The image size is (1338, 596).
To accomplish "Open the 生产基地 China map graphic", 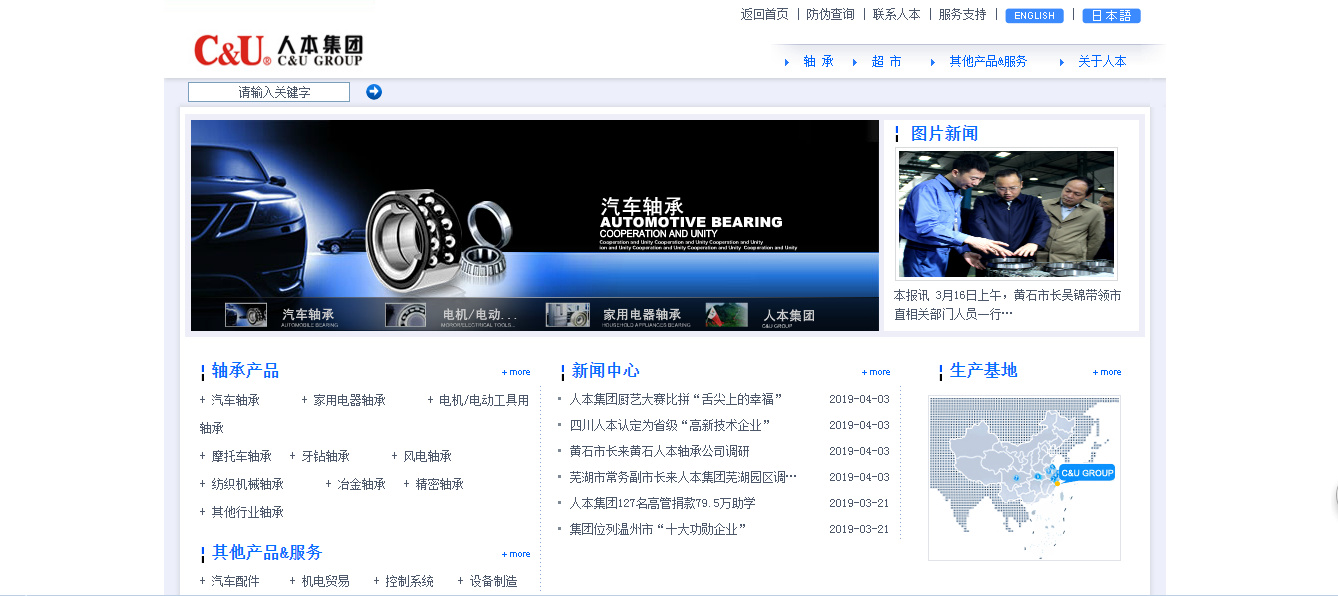I will coord(1024,477).
